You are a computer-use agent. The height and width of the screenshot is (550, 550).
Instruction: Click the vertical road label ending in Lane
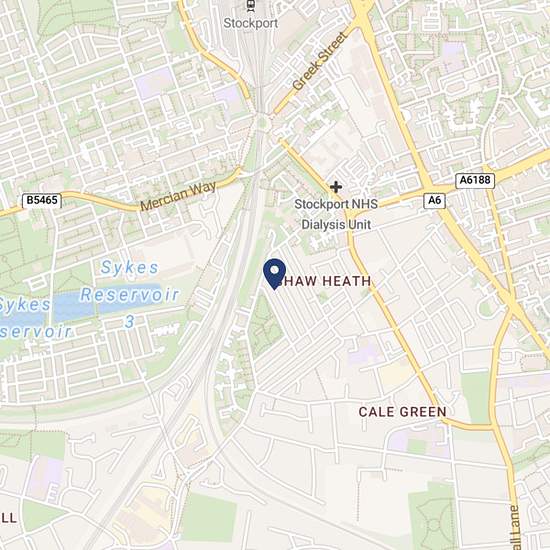515,528
